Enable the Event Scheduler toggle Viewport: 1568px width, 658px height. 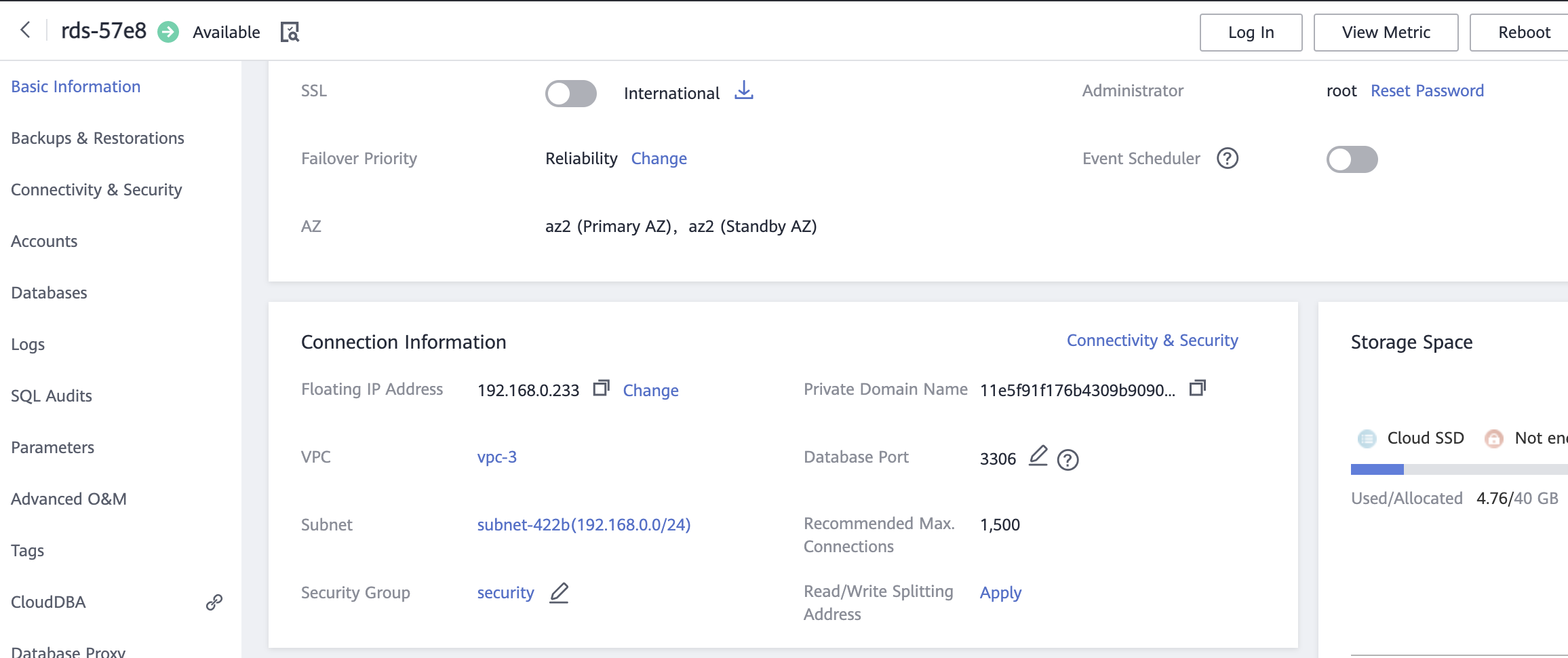[x=1352, y=159]
